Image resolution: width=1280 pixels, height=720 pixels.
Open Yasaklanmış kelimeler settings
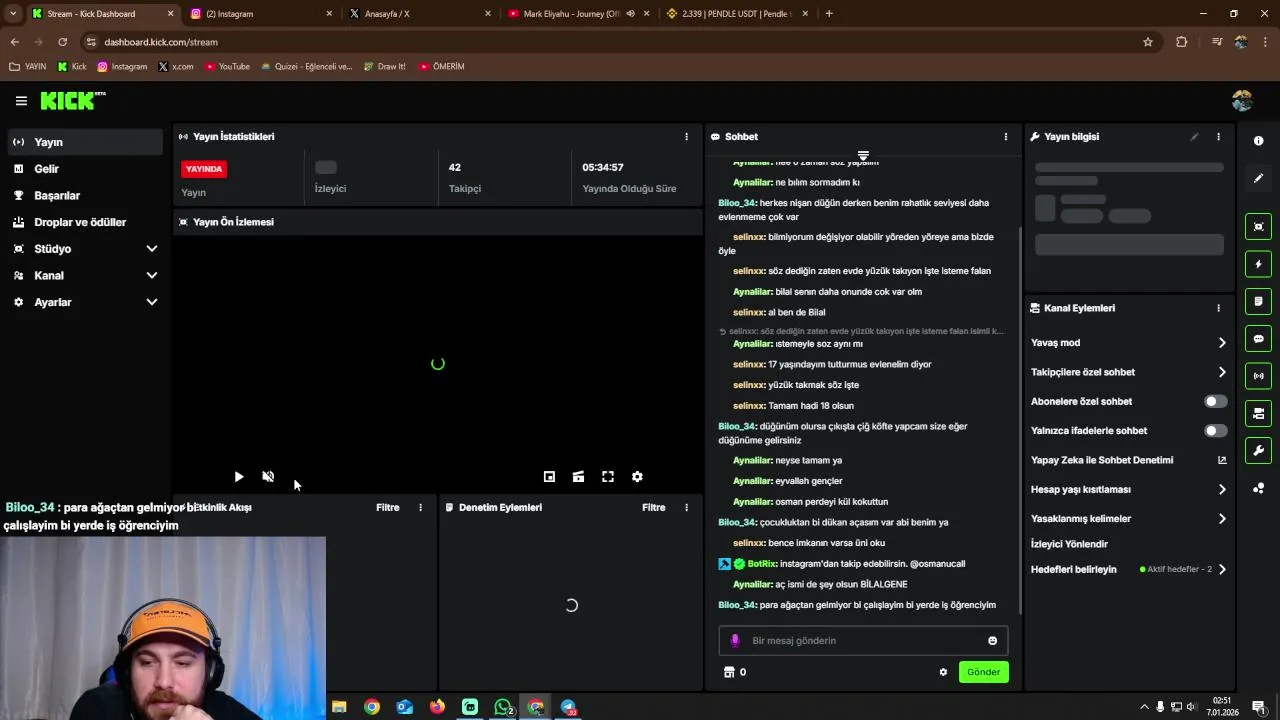click(1128, 519)
